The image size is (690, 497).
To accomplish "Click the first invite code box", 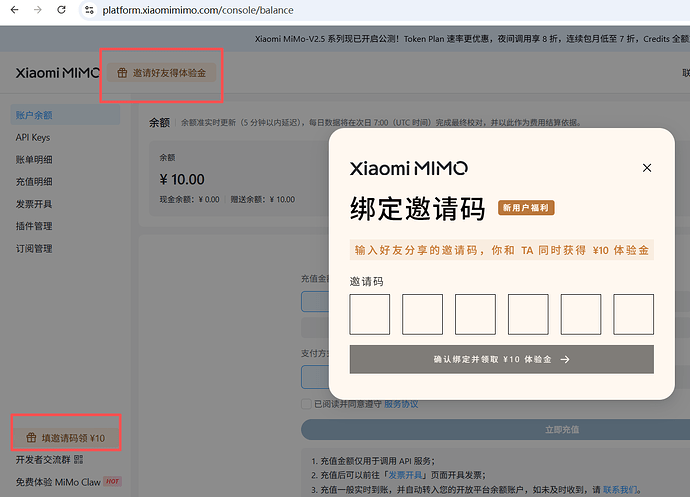I will (370, 314).
